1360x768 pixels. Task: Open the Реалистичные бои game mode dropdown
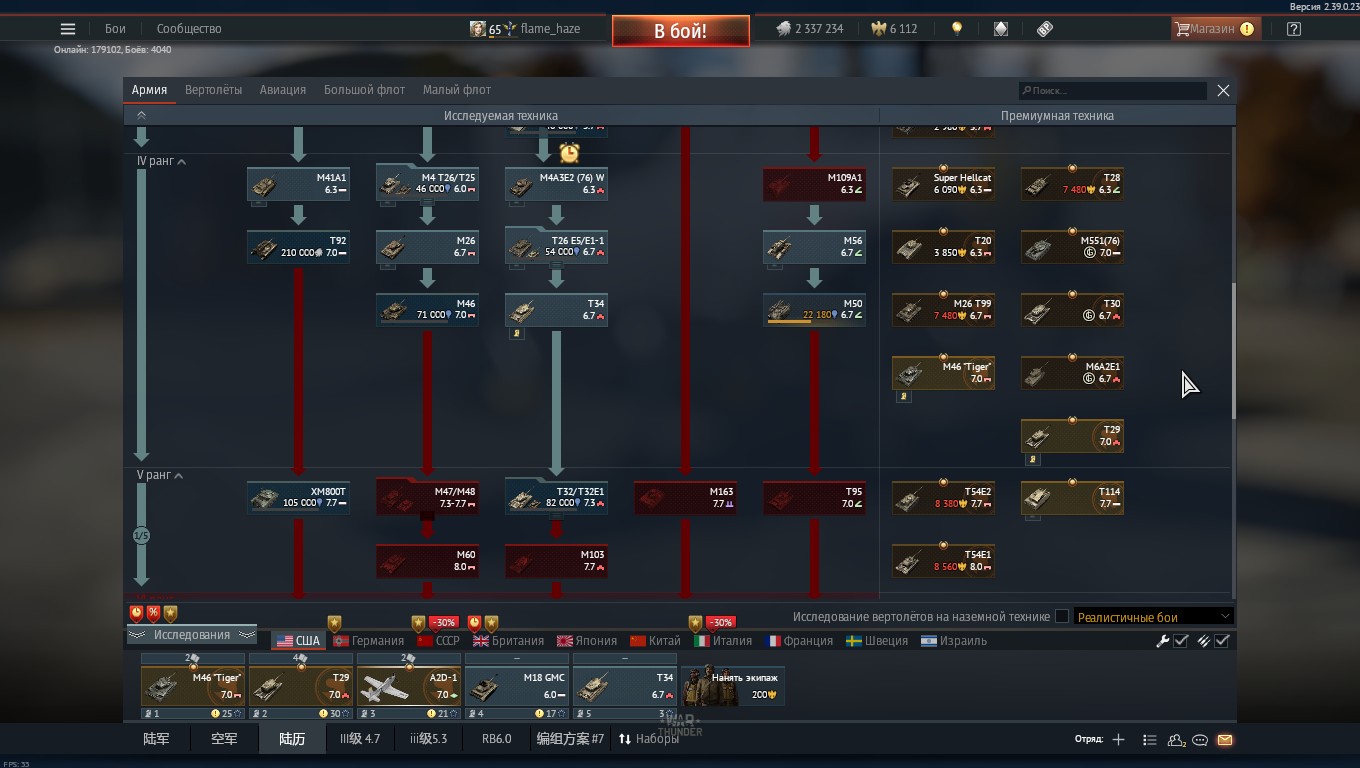[1153, 617]
